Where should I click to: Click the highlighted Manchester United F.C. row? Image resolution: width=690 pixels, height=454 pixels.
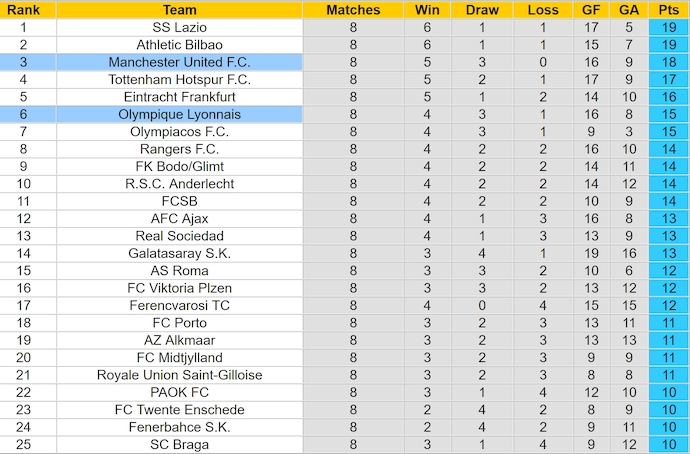(180, 62)
